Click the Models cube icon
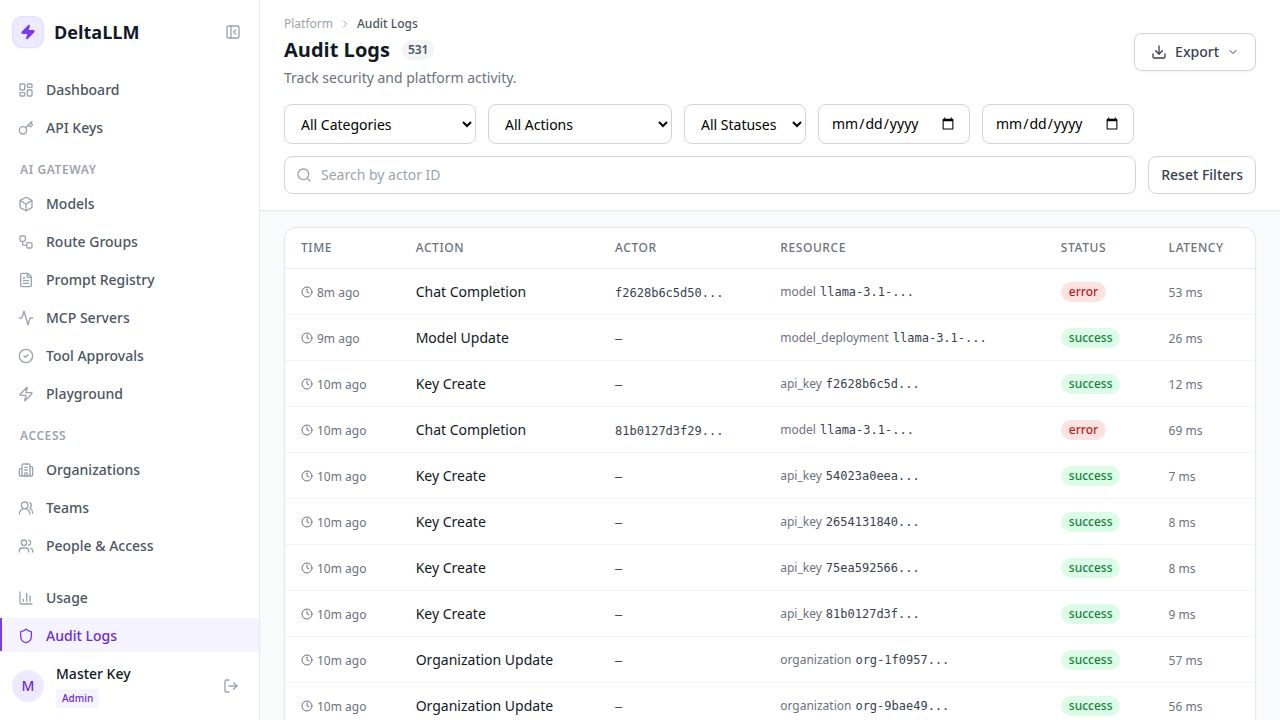This screenshot has height=720, width=1280. tap(26, 204)
